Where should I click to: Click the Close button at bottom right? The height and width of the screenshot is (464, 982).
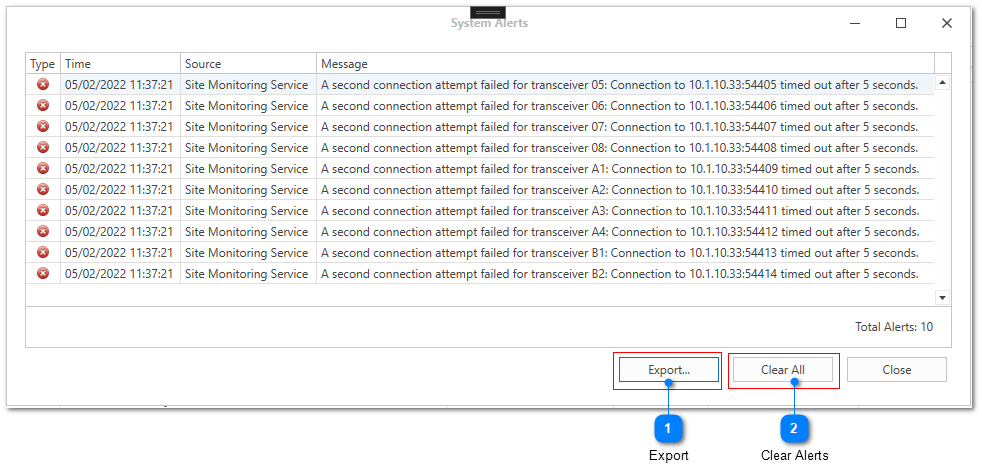click(x=897, y=369)
